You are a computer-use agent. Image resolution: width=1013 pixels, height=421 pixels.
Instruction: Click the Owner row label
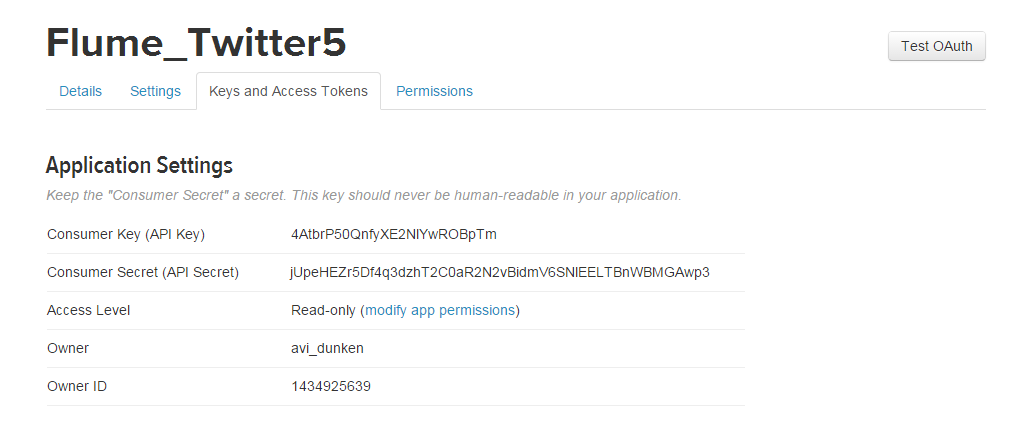(x=68, y=349)
